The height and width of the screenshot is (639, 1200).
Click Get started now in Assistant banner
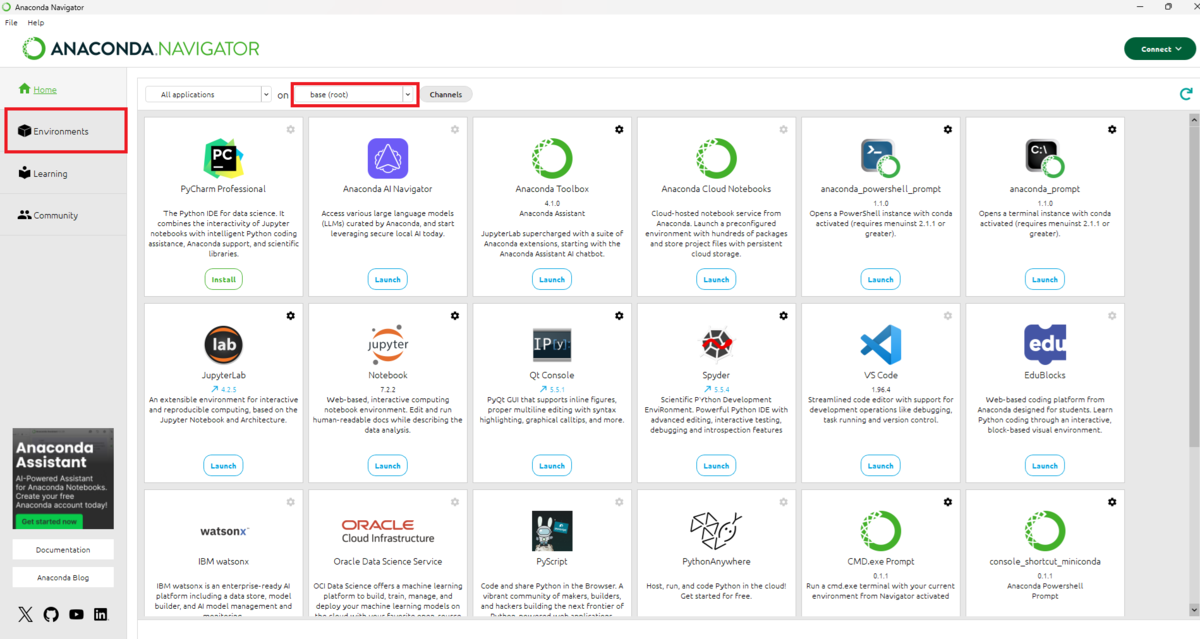[50, 521]
